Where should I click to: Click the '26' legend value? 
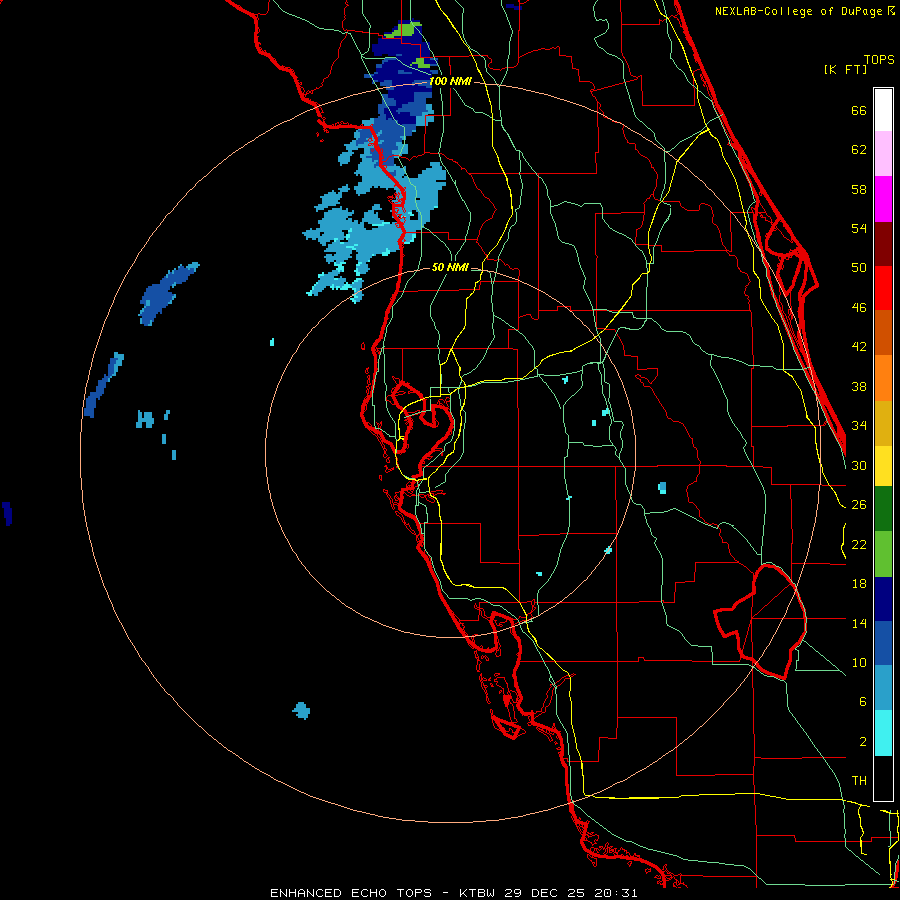[x=859, y=505]
